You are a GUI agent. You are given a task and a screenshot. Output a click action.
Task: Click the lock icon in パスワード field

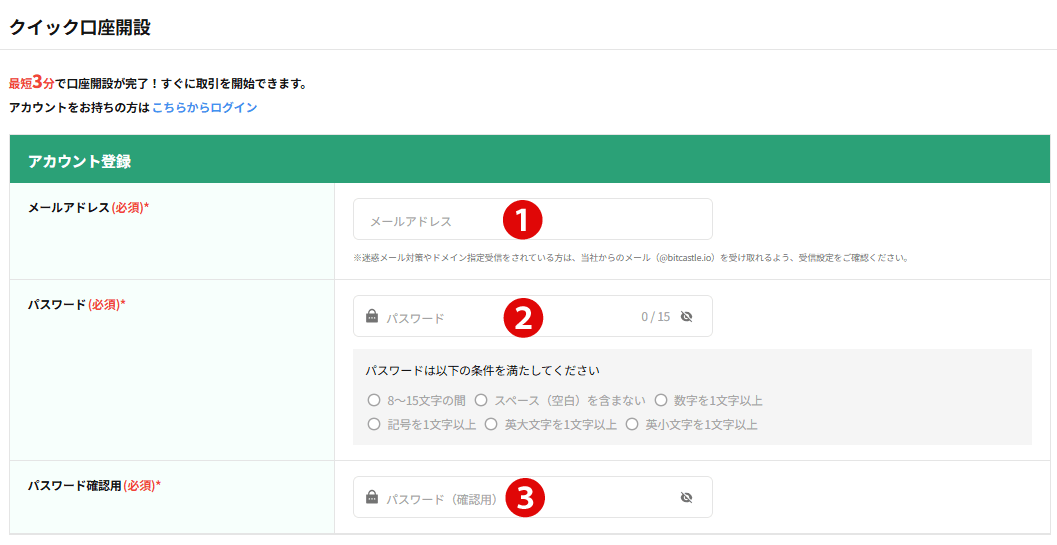click(x=371, y=316)
